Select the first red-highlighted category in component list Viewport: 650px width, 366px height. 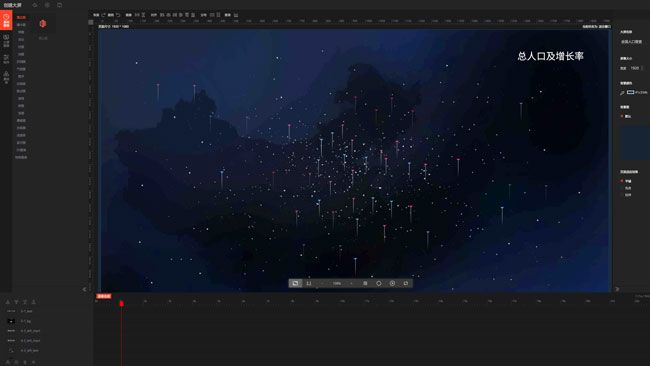[21, 17]
